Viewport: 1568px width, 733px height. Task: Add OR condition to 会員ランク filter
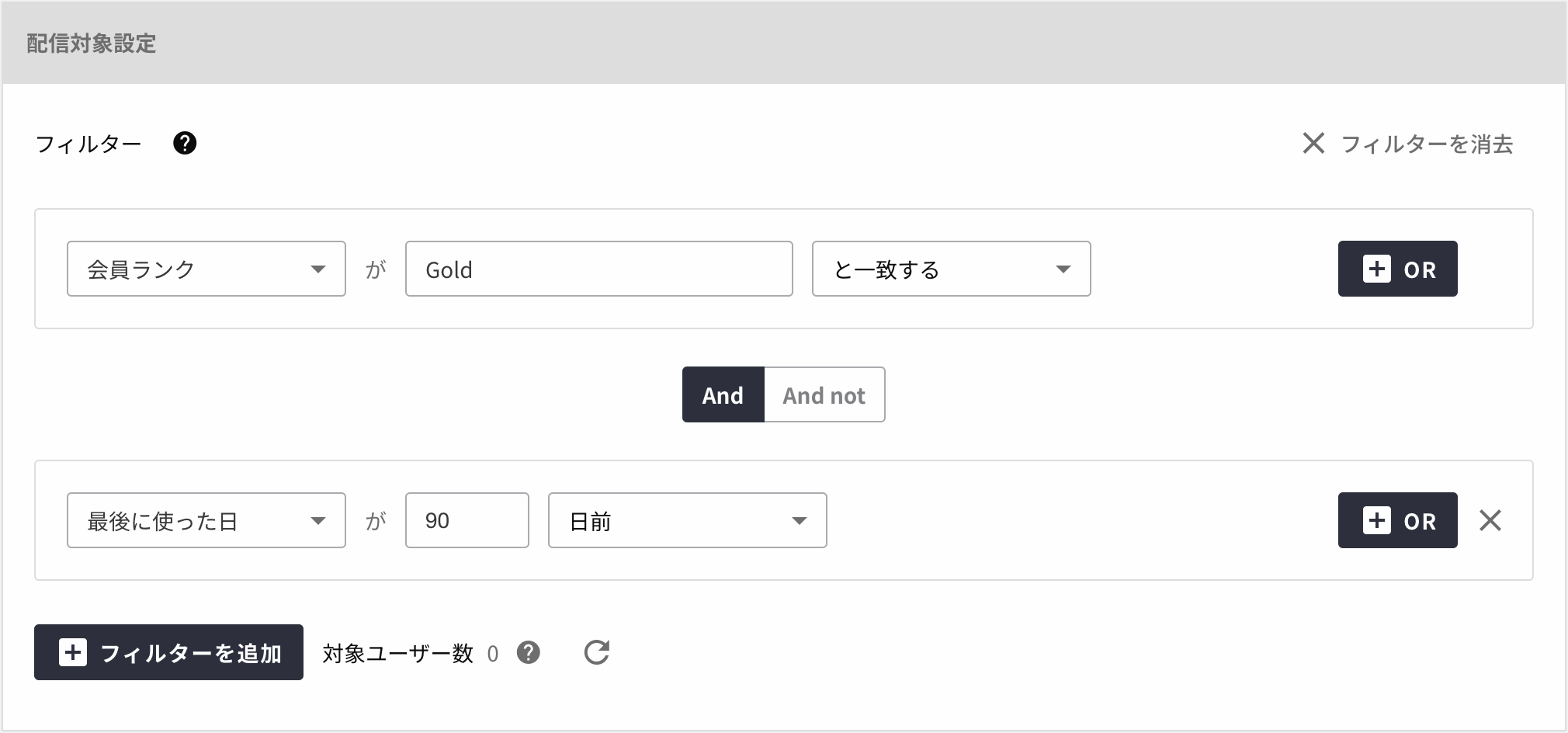(x=1397, y=269)
